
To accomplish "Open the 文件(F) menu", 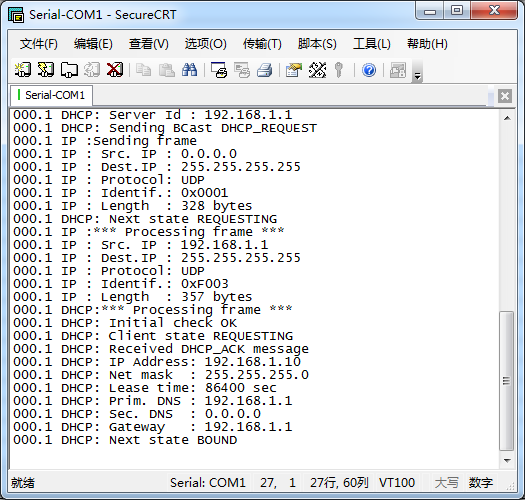I will point(39,44).
